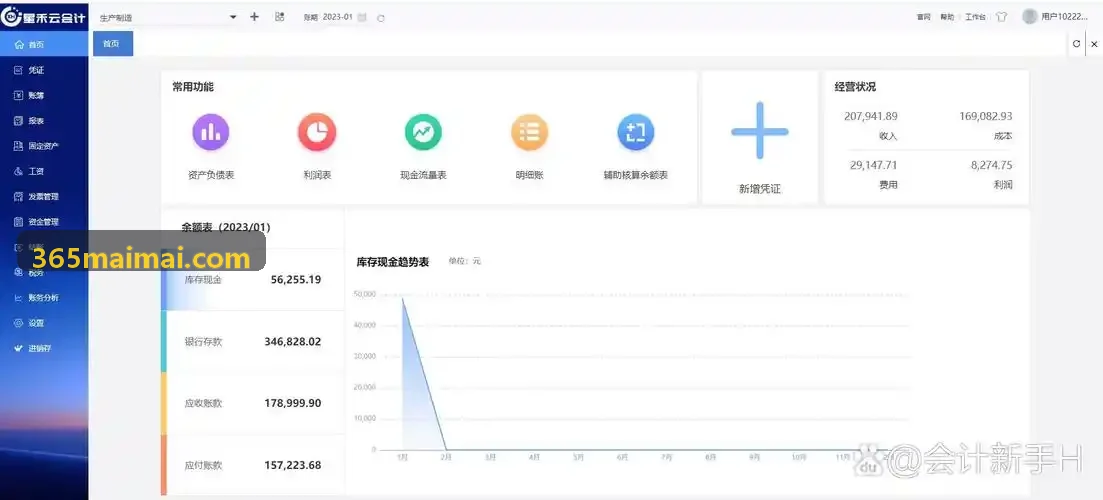
Task: Open 设置 in the left sidebar
Action: pyautogui.click(x=44, y=323)
